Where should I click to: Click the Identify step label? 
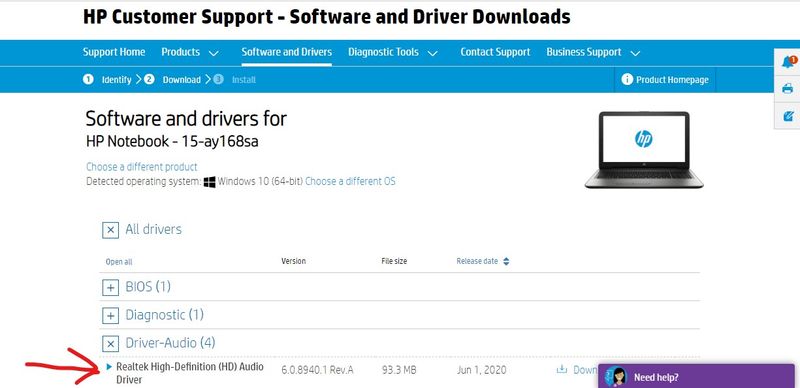(x=116, y=80)
